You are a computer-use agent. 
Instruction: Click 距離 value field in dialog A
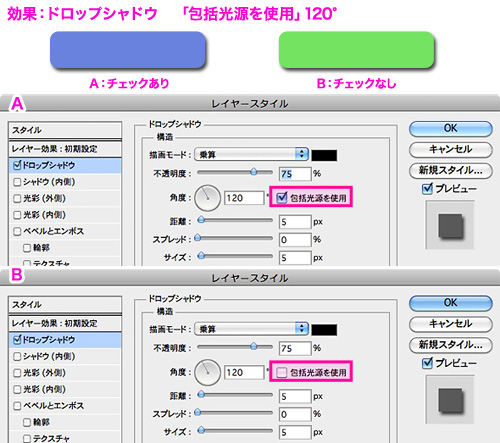coord(295,222)
